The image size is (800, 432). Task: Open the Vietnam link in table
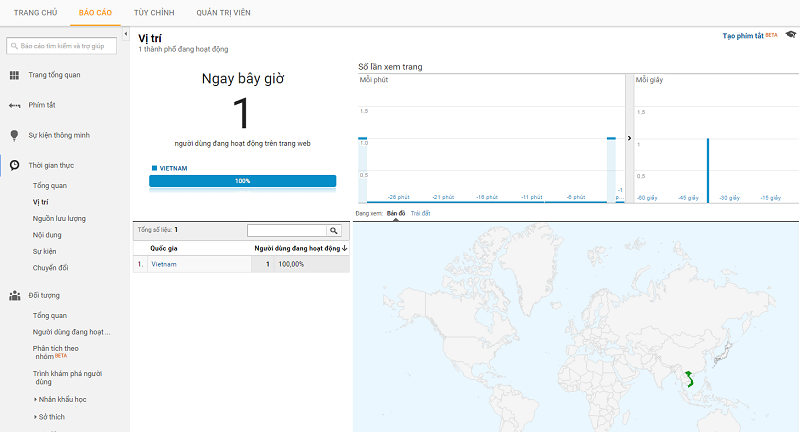(163, 264)
